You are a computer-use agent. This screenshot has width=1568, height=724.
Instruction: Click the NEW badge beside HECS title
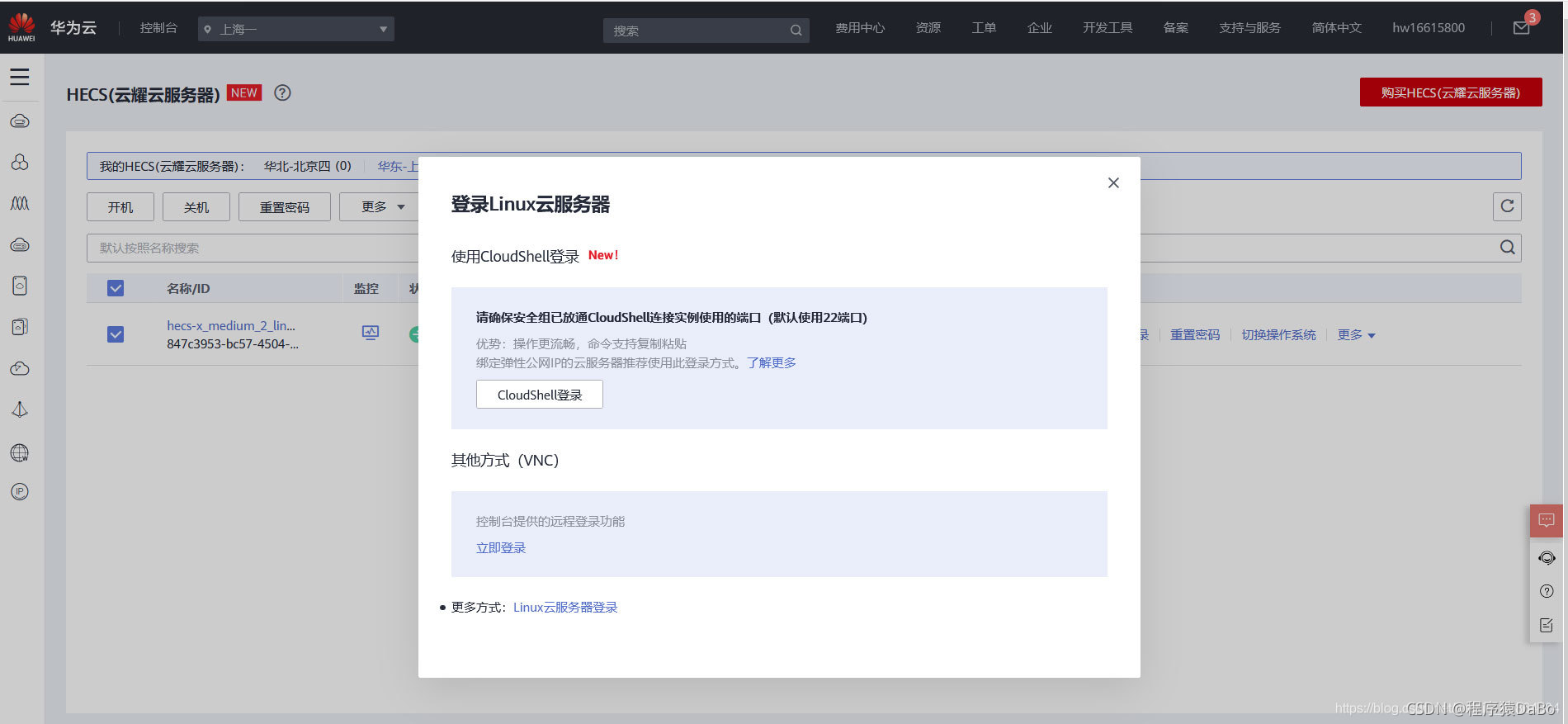click(244, 92)
